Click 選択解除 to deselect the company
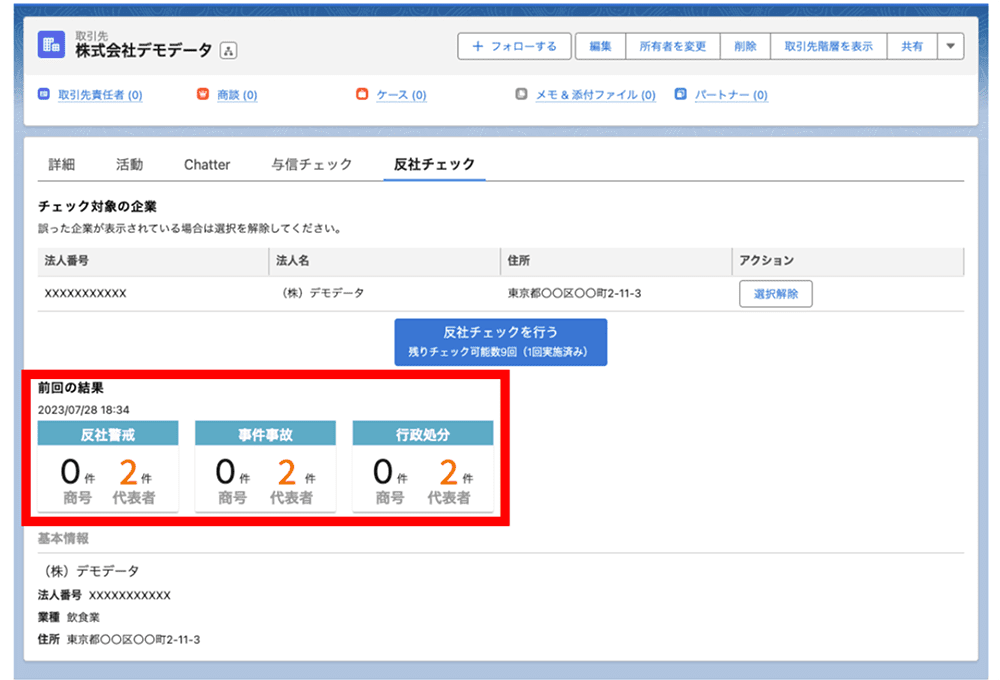Screen dimensions: 1000x680 pos(776,293)
